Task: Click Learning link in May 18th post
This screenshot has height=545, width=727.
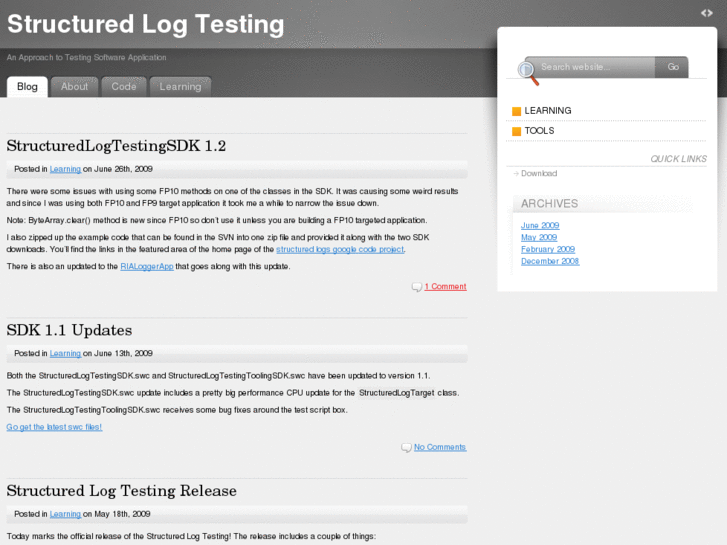Action: point(65,514)
